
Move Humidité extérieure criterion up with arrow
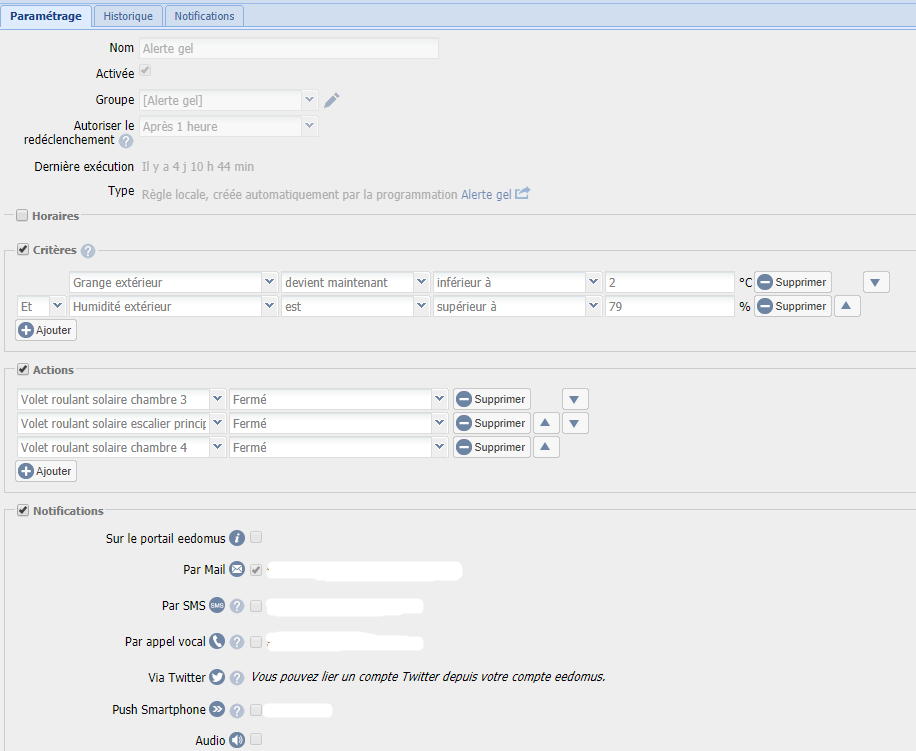point(847,307)
